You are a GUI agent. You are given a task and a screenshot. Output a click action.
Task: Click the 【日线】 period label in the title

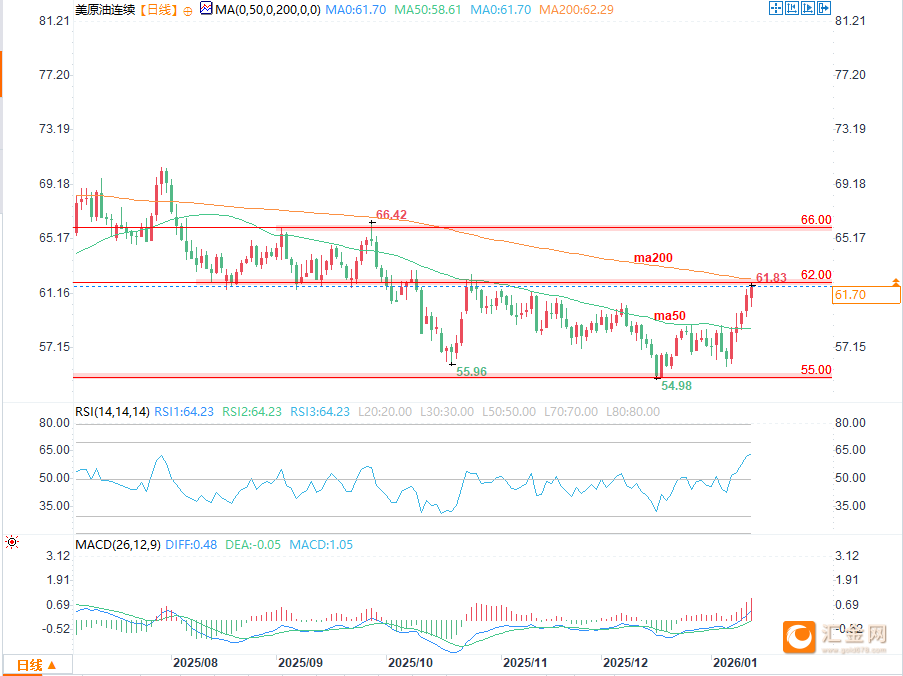pyautogui.click(x=159, y=9)
